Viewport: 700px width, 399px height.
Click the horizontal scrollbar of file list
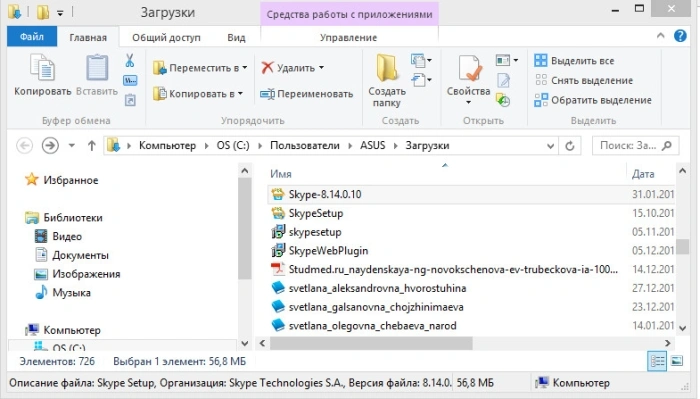pyautogui.click(x=371, y=343)
